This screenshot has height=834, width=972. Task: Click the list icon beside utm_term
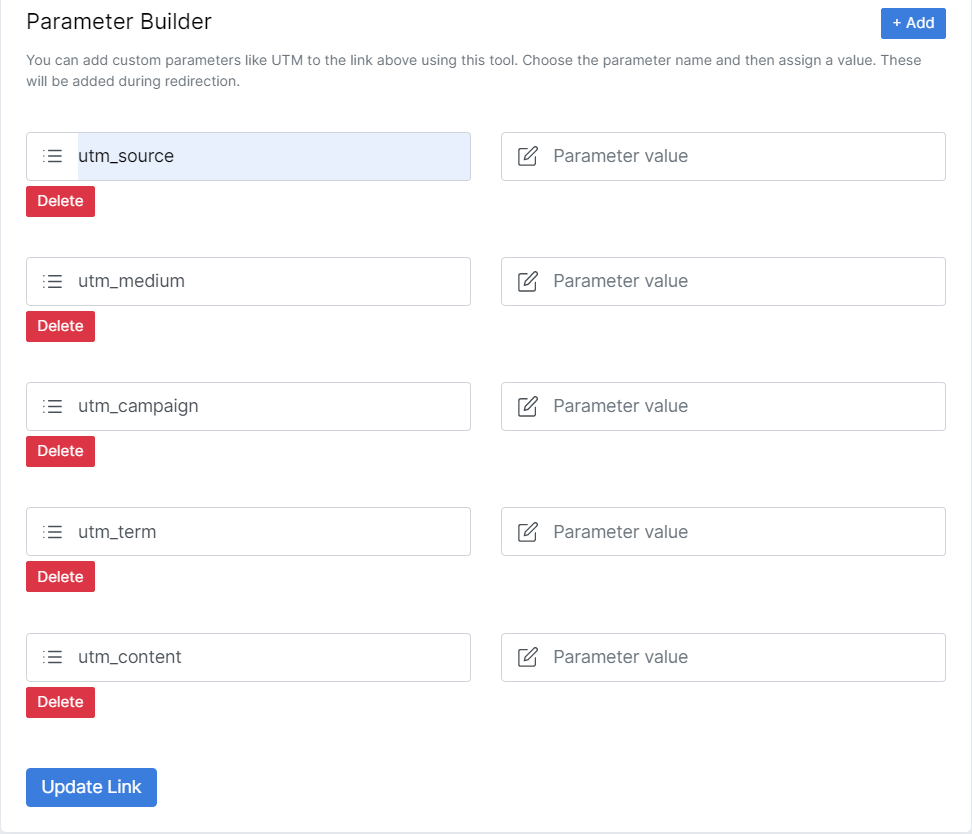click(x=52, y=531)
